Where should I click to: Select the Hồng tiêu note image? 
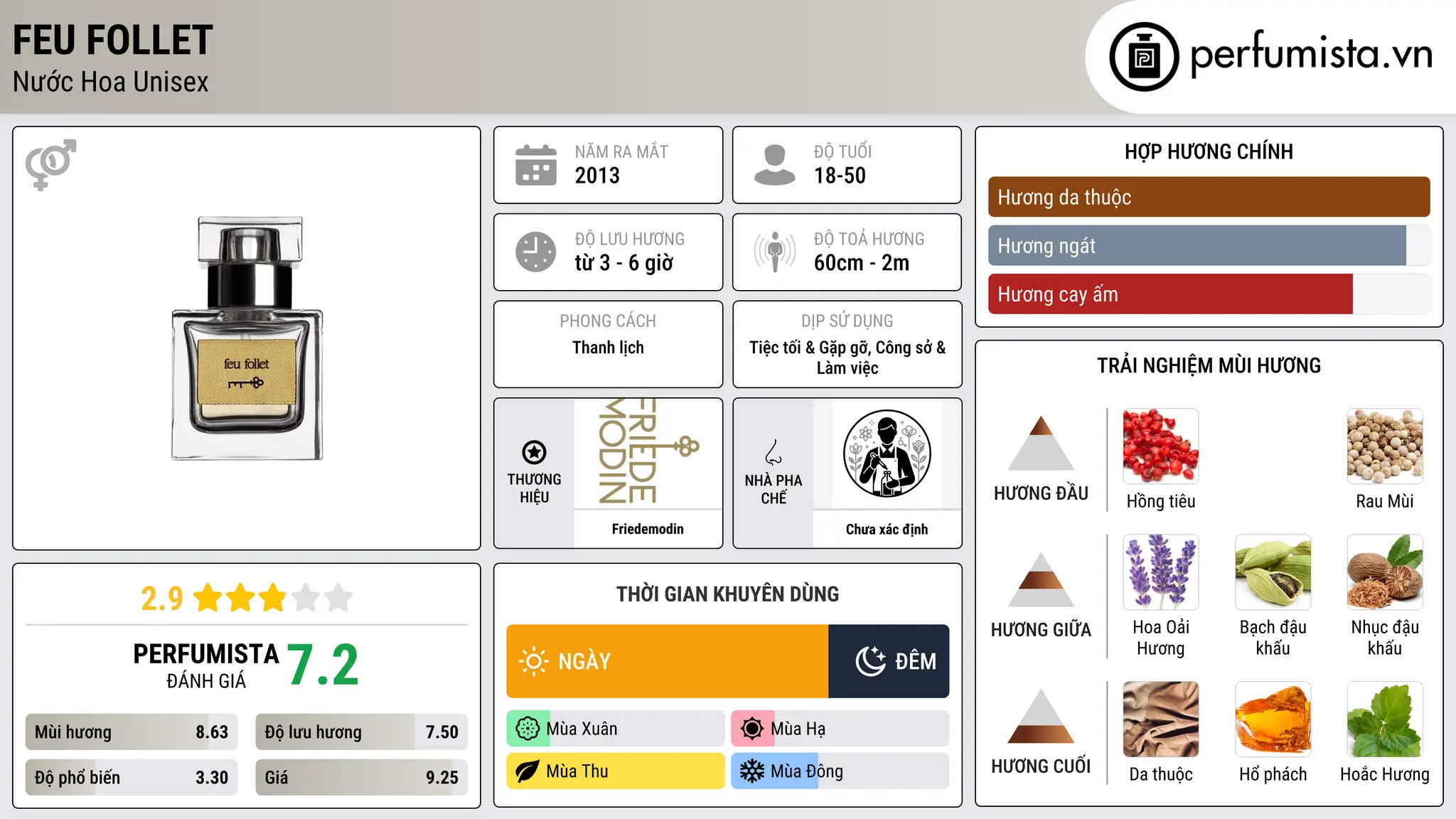pyautogui.click(x=1161, y=446)
